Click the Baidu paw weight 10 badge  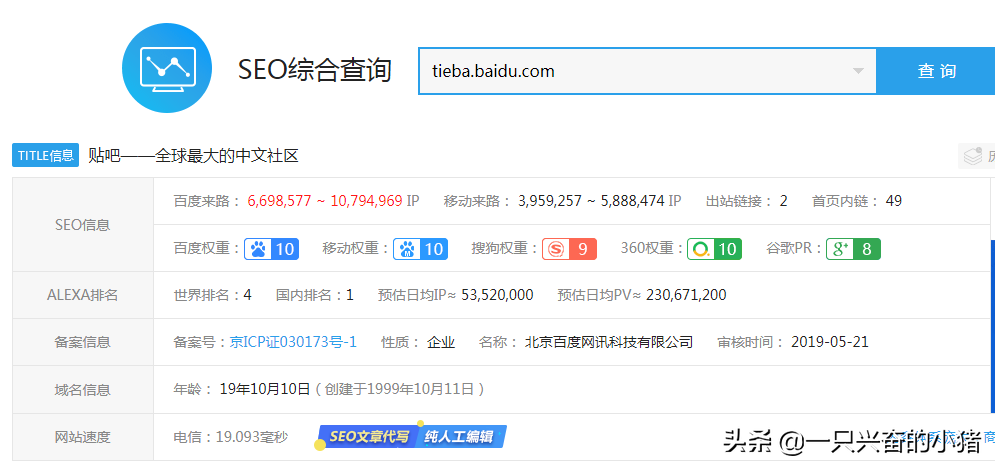point(272,249)
